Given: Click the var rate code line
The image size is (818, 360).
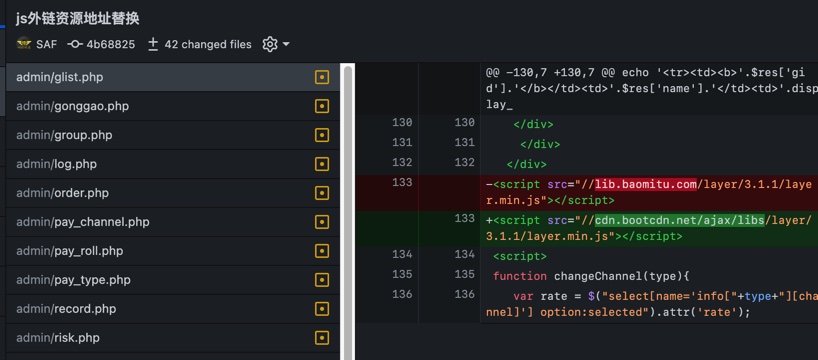Looking at the screenshot, I should (x=652, y=305).
